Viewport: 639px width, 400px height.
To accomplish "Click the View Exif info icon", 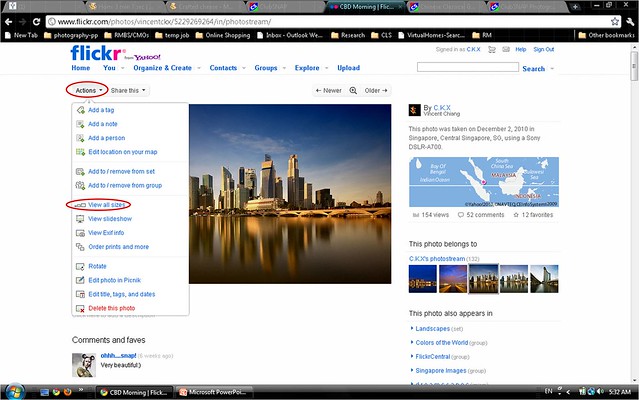I will 80,233.
